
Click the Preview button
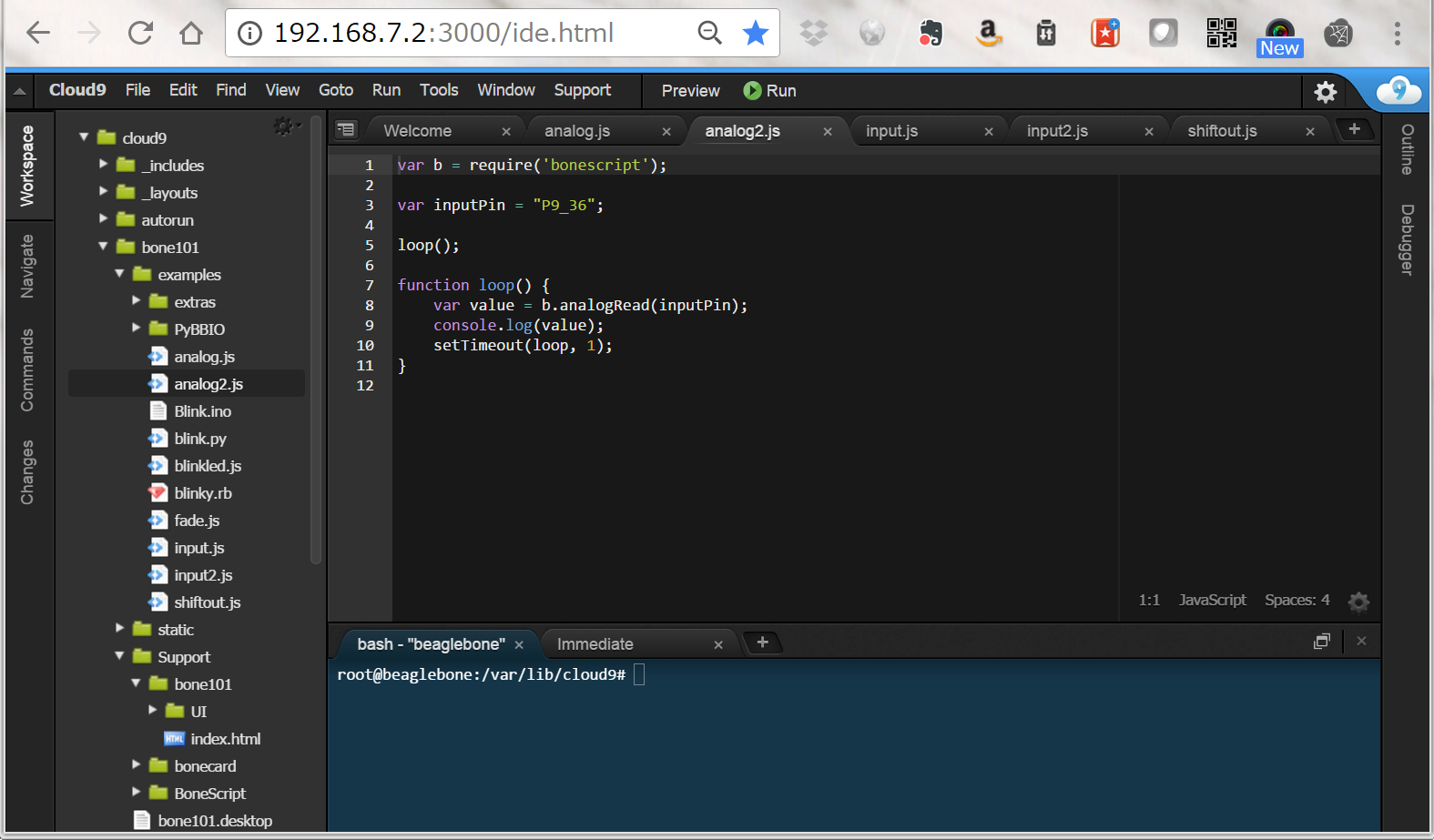(690, 91)
